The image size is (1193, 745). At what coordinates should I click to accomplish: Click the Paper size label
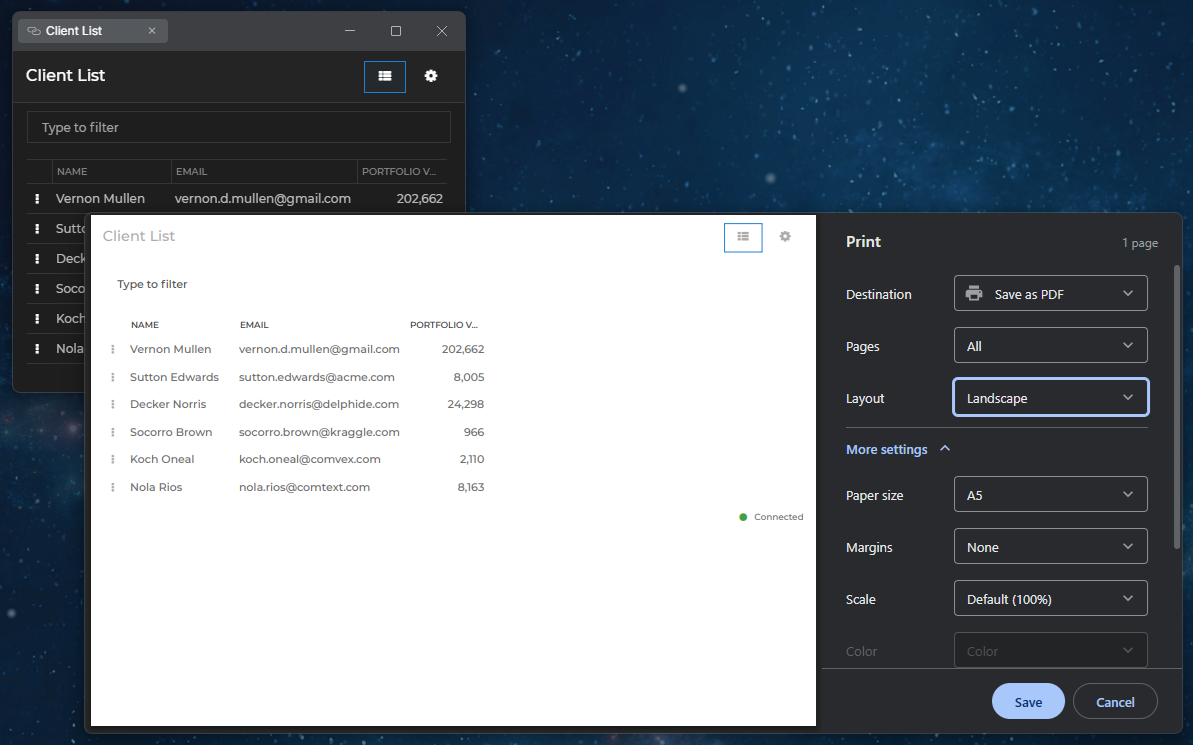[875, 495]
